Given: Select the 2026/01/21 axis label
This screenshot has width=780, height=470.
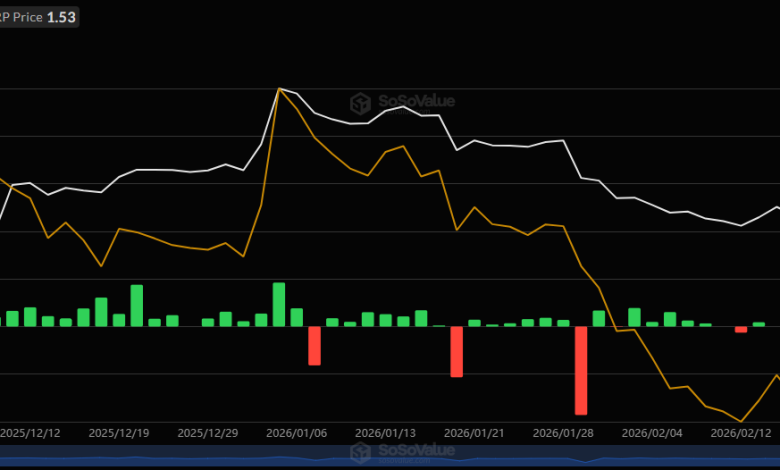Looking at the screenshot, I should (x=473, y=434).
